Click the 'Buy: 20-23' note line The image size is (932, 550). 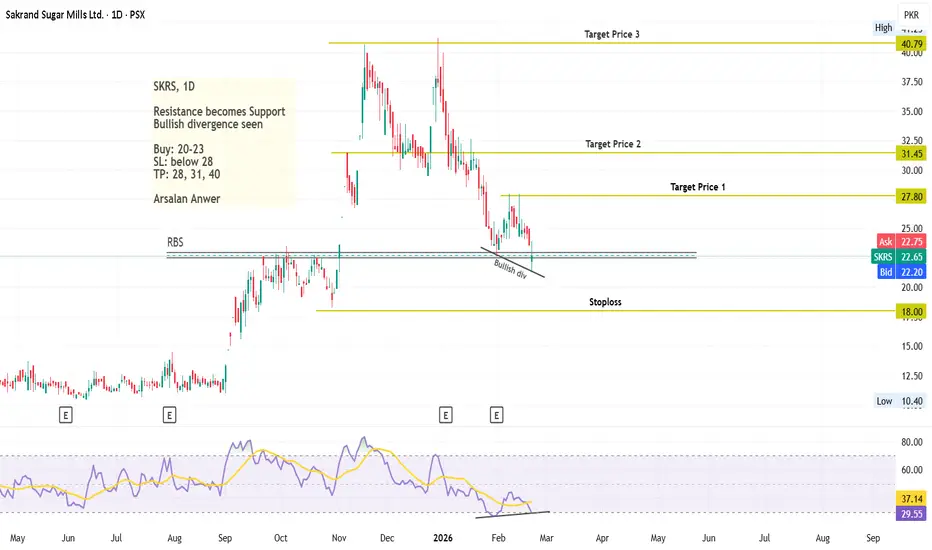click(x=178, y=149)
